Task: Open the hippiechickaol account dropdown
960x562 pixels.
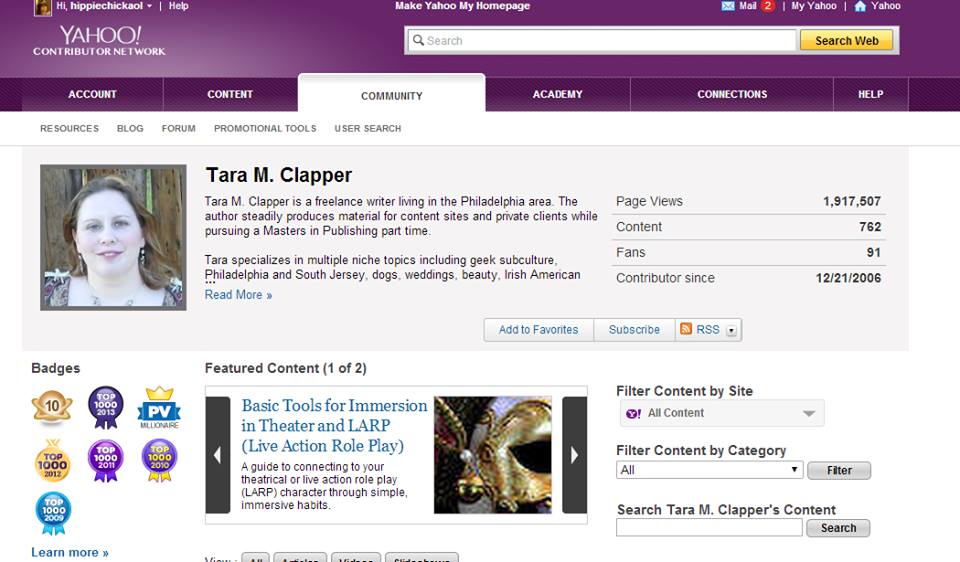Action: pos(149,6)
